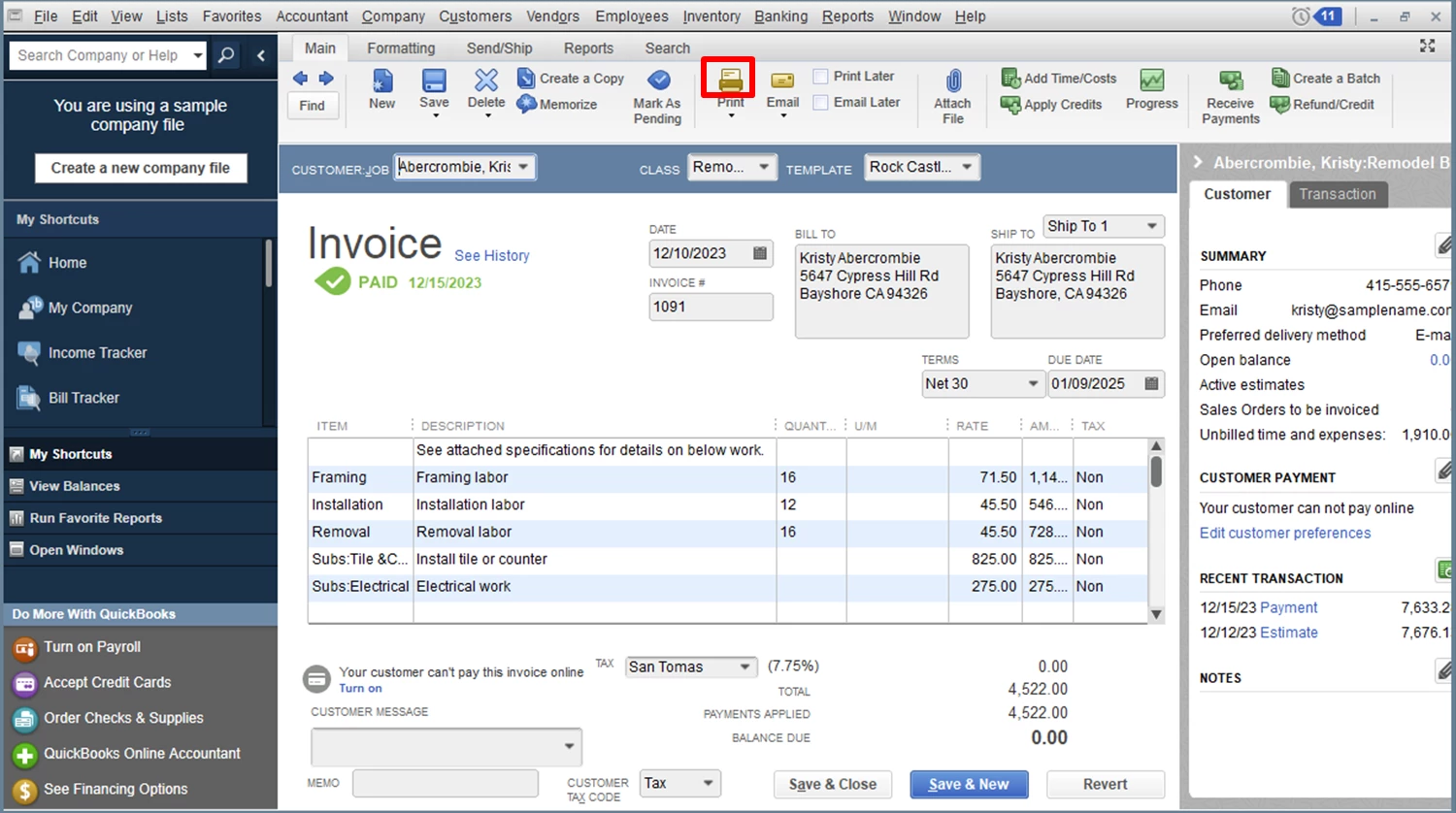Turn on online invoice payment

(360, 689)
